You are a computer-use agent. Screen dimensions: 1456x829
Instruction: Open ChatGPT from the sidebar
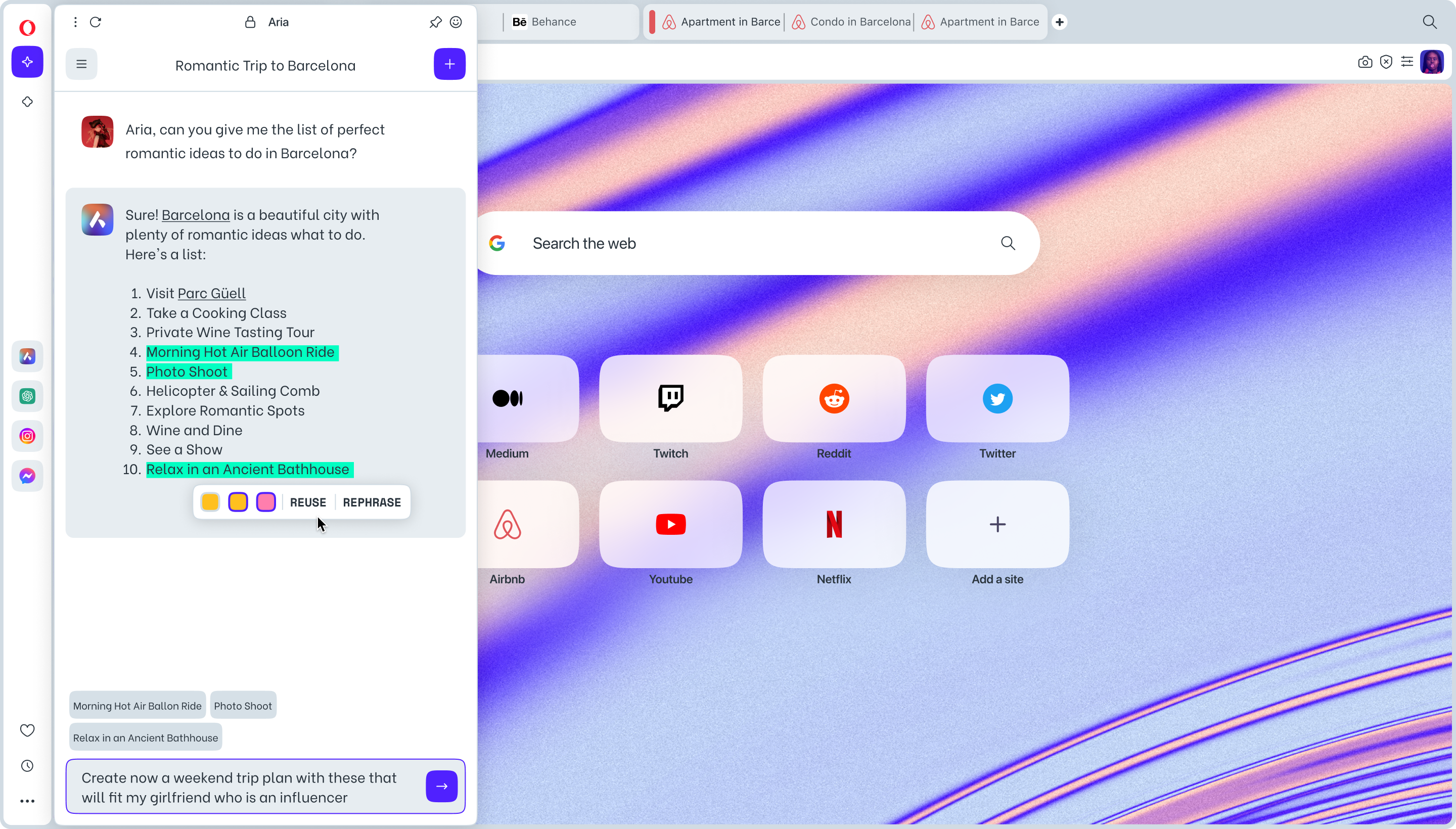pyautogui.click(x=27, y=396)
